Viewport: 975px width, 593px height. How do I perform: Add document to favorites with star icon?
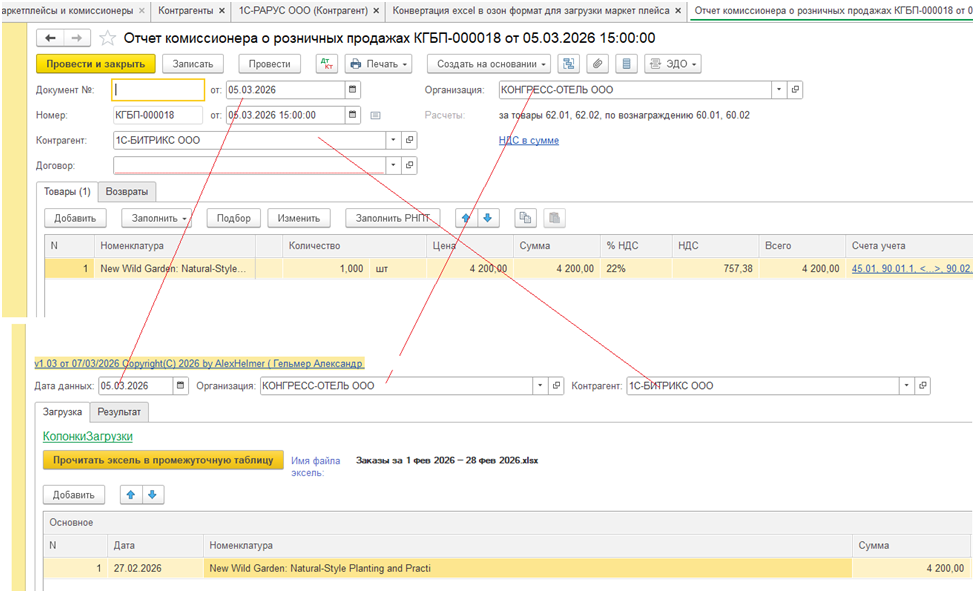click(107, 38)
